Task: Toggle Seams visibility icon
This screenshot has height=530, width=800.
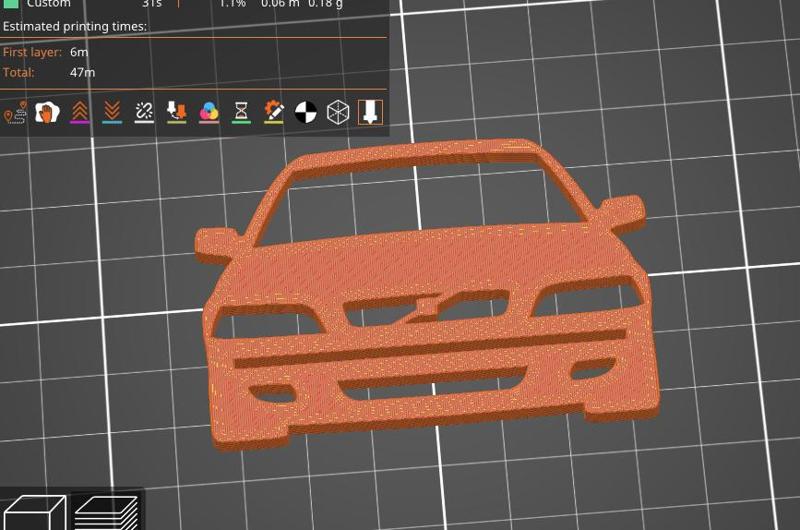Action: [144, 112]
